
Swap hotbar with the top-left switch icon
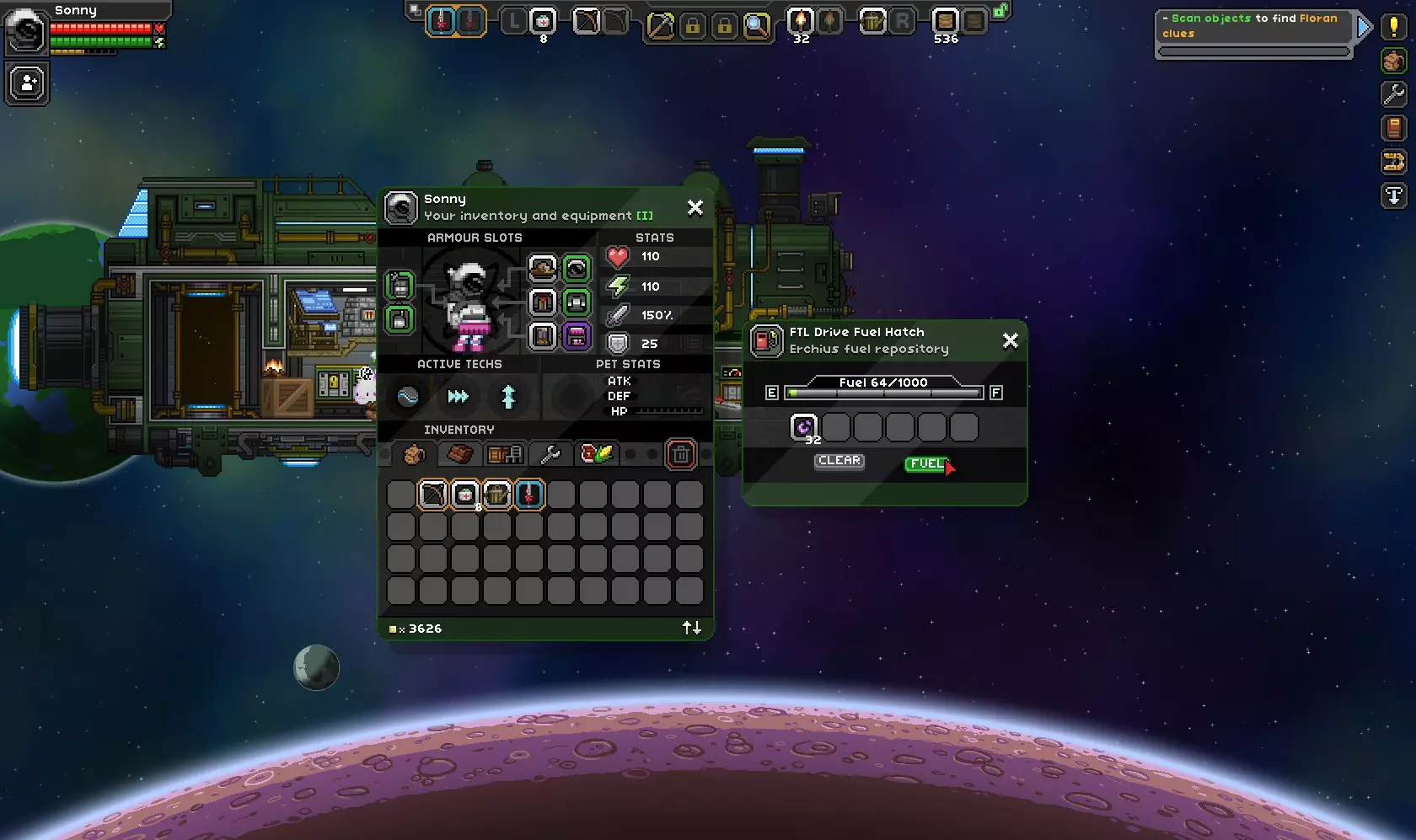(415, 10)
